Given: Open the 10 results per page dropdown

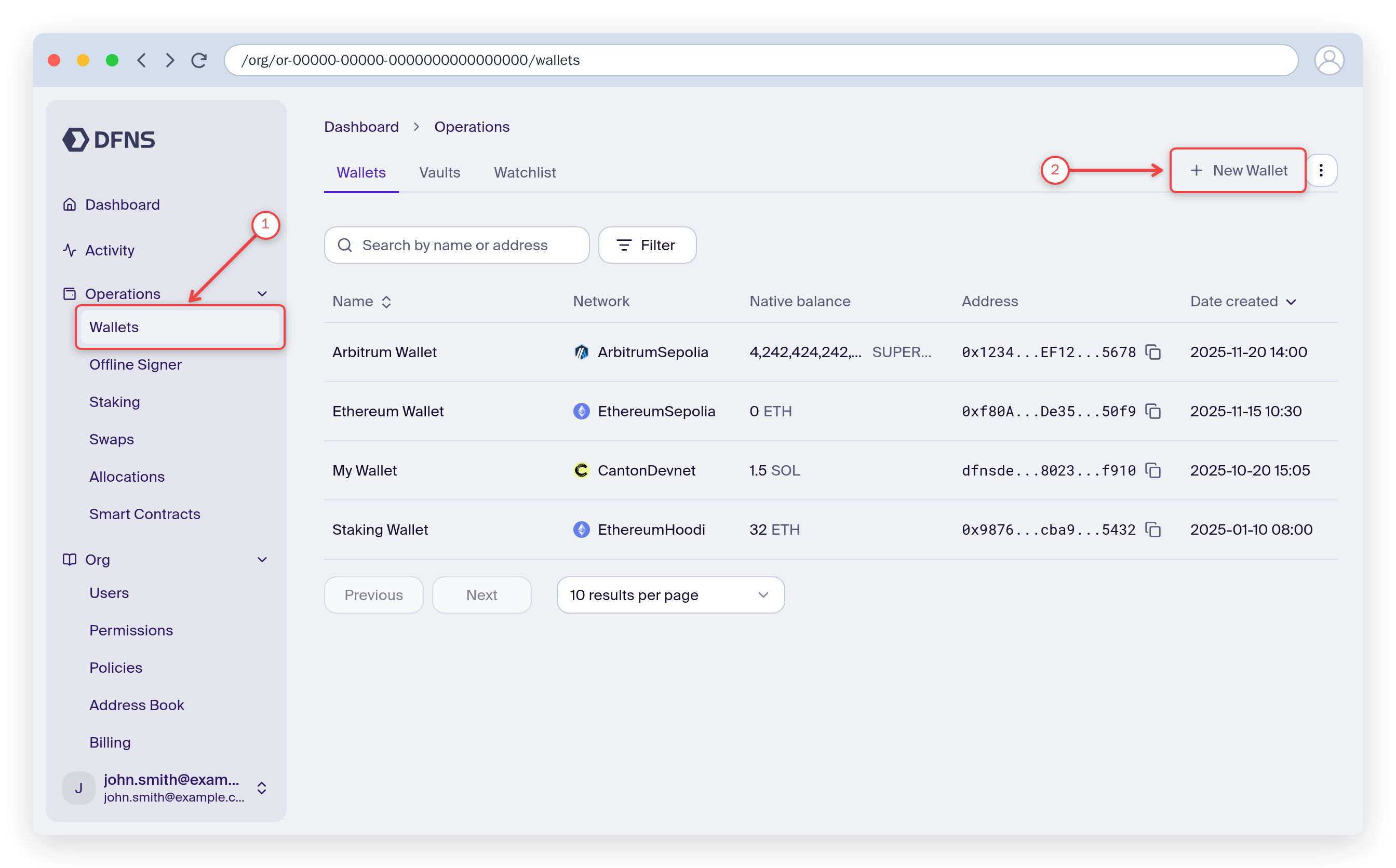Looking at the screenshot, I should coord(670,595).
